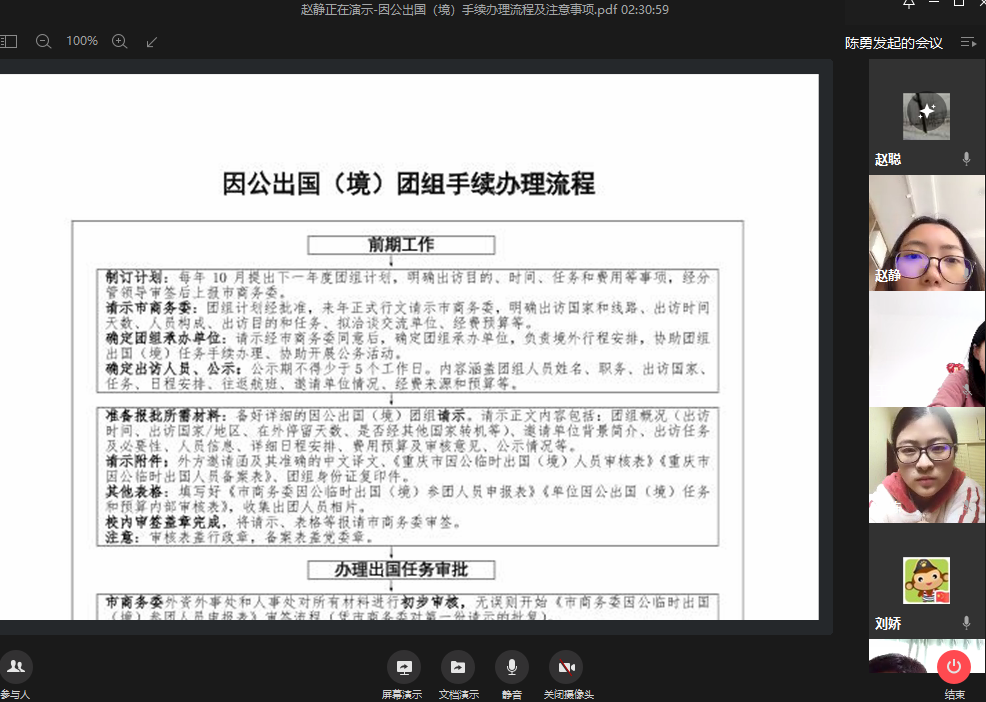Image resolution: width=986 pixels, height=702 pixels.
Task: Select 赵聪's avatar thumbnail
Action: click(926, 116)
